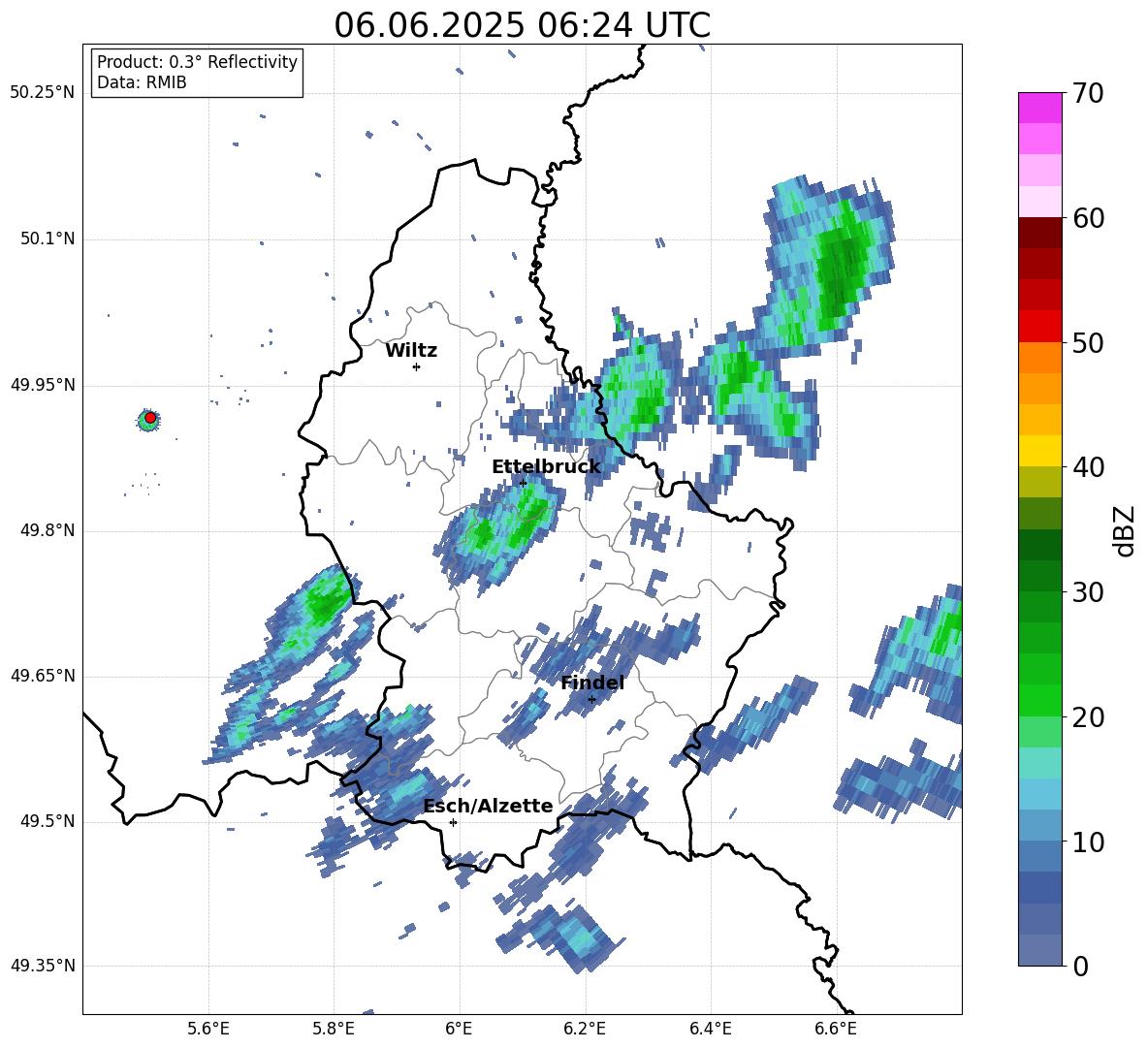
Task: Click the dBZ colorbar axis label
Action: pos(1123,530)
